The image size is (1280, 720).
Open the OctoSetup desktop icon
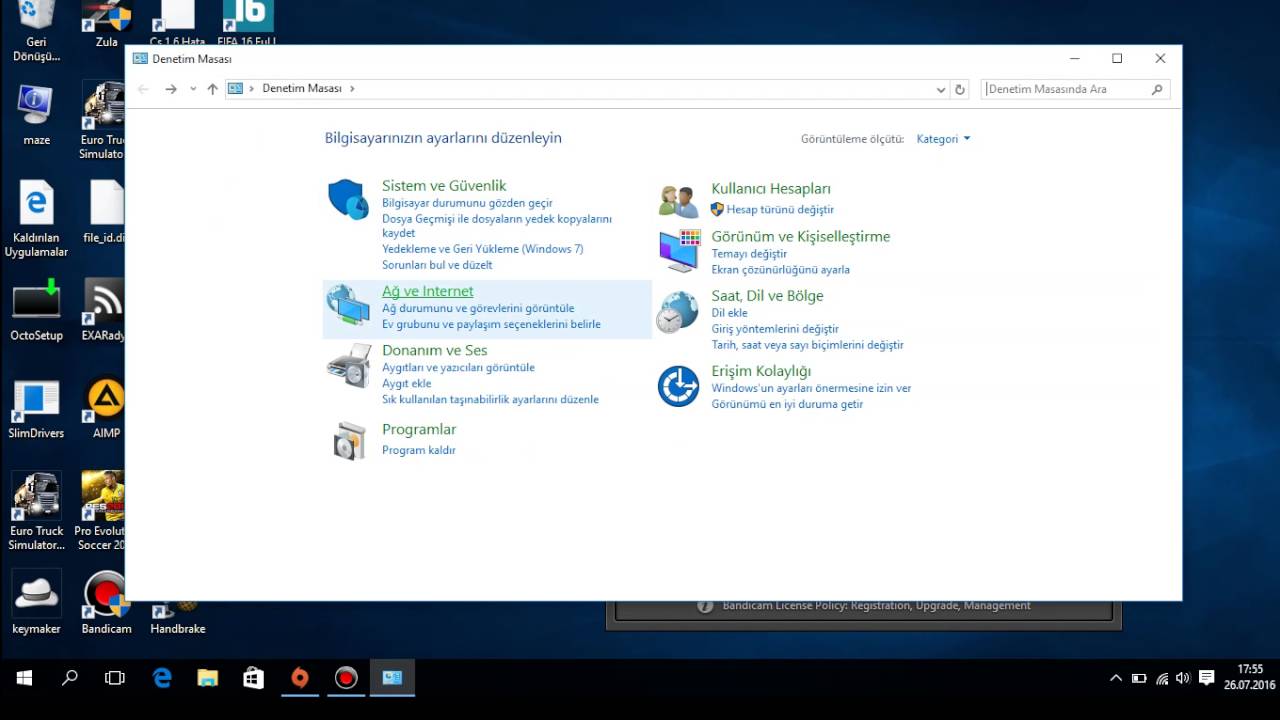36,311
